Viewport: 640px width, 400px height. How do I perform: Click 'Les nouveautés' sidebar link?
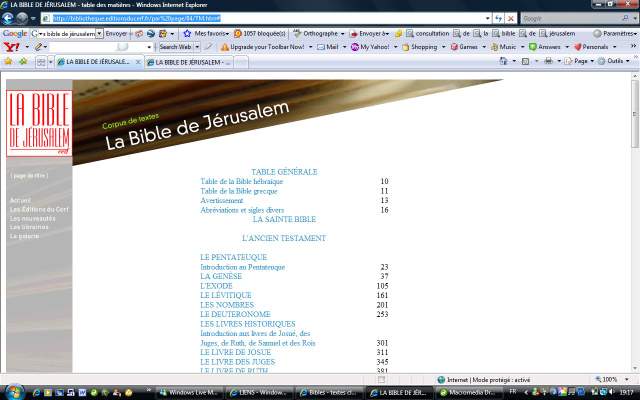pyautogui.click(x=33, y=218)
